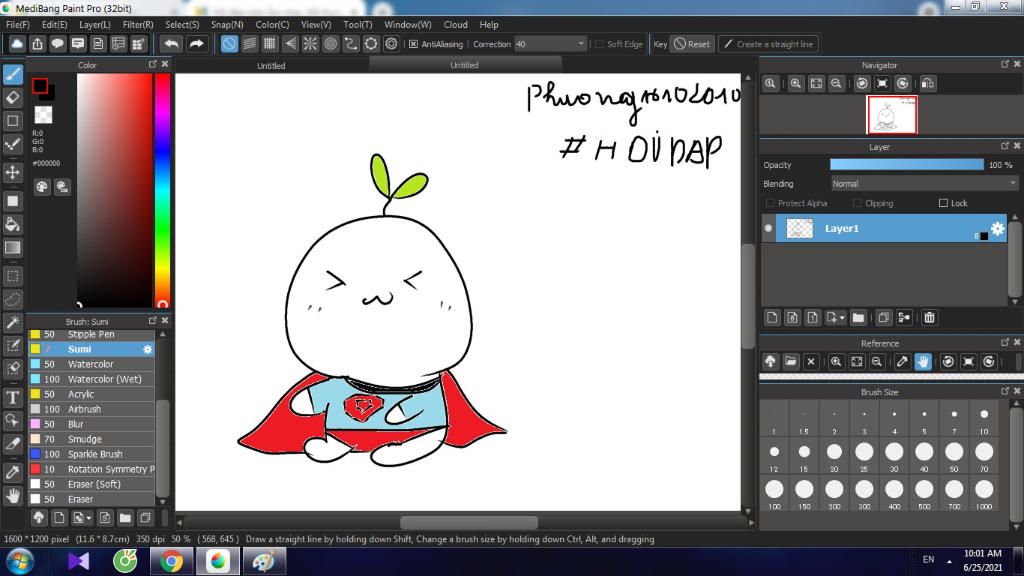Image resolution: width=1024 pixels, height=576 pixels.
Task: Enable Protect Alpha checkbox
Action: click(769, 203)
